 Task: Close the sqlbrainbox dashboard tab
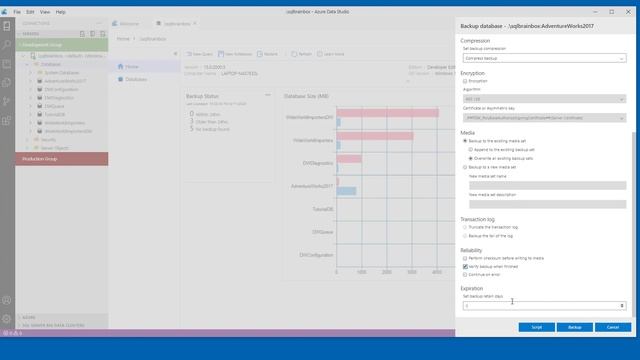point(195,23)
